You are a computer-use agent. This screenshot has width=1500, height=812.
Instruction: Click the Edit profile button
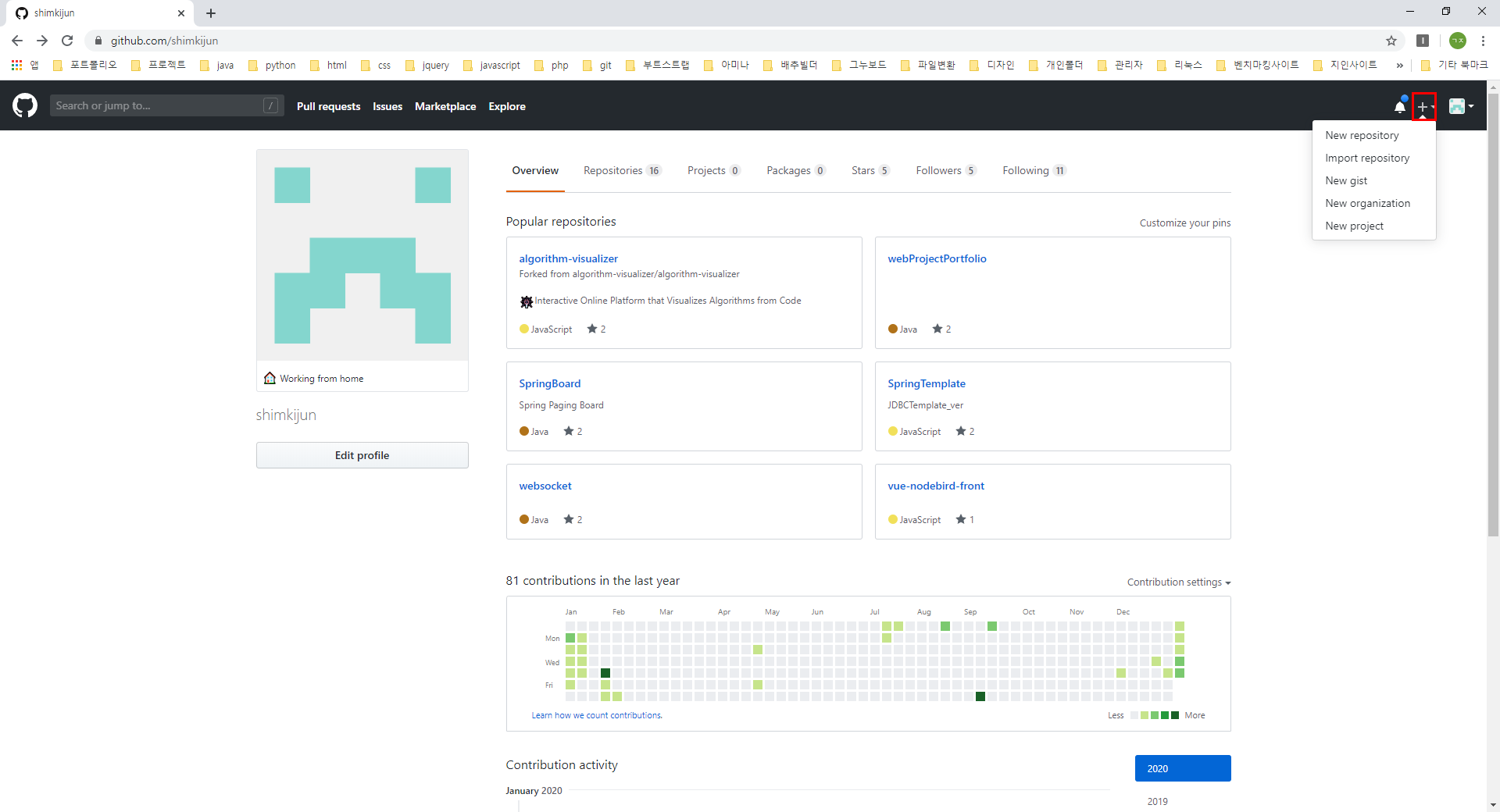[362, 455]
